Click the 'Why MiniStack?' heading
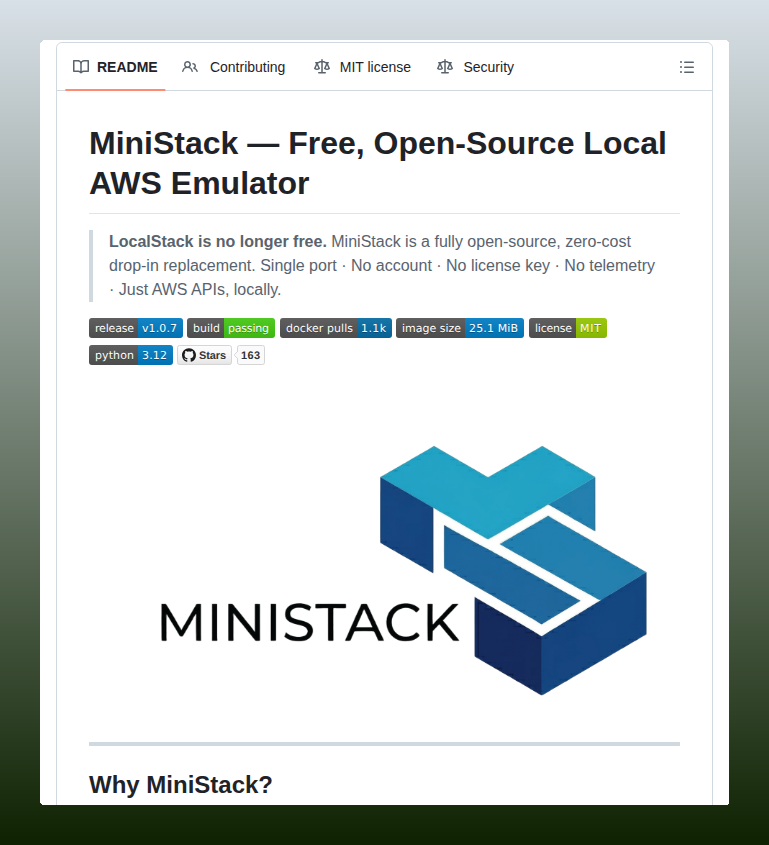 point(181,785)
